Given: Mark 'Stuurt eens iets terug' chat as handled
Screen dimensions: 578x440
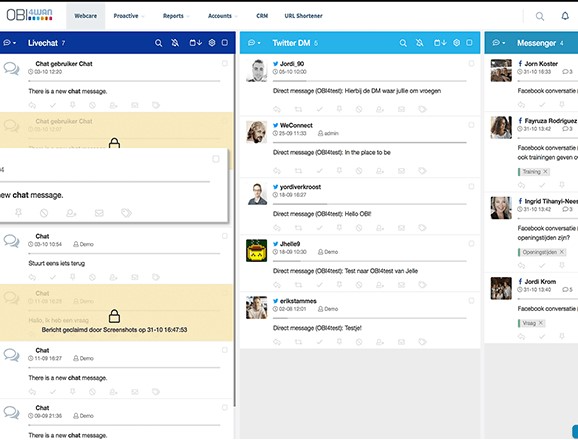Looking at the screenshot, I should (x=53, y=277).
